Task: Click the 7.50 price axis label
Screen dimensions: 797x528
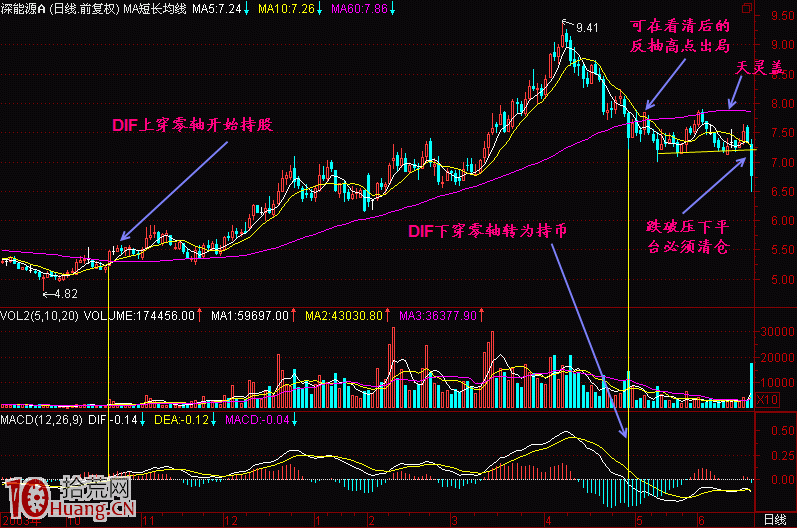Action: pos(783,133)
